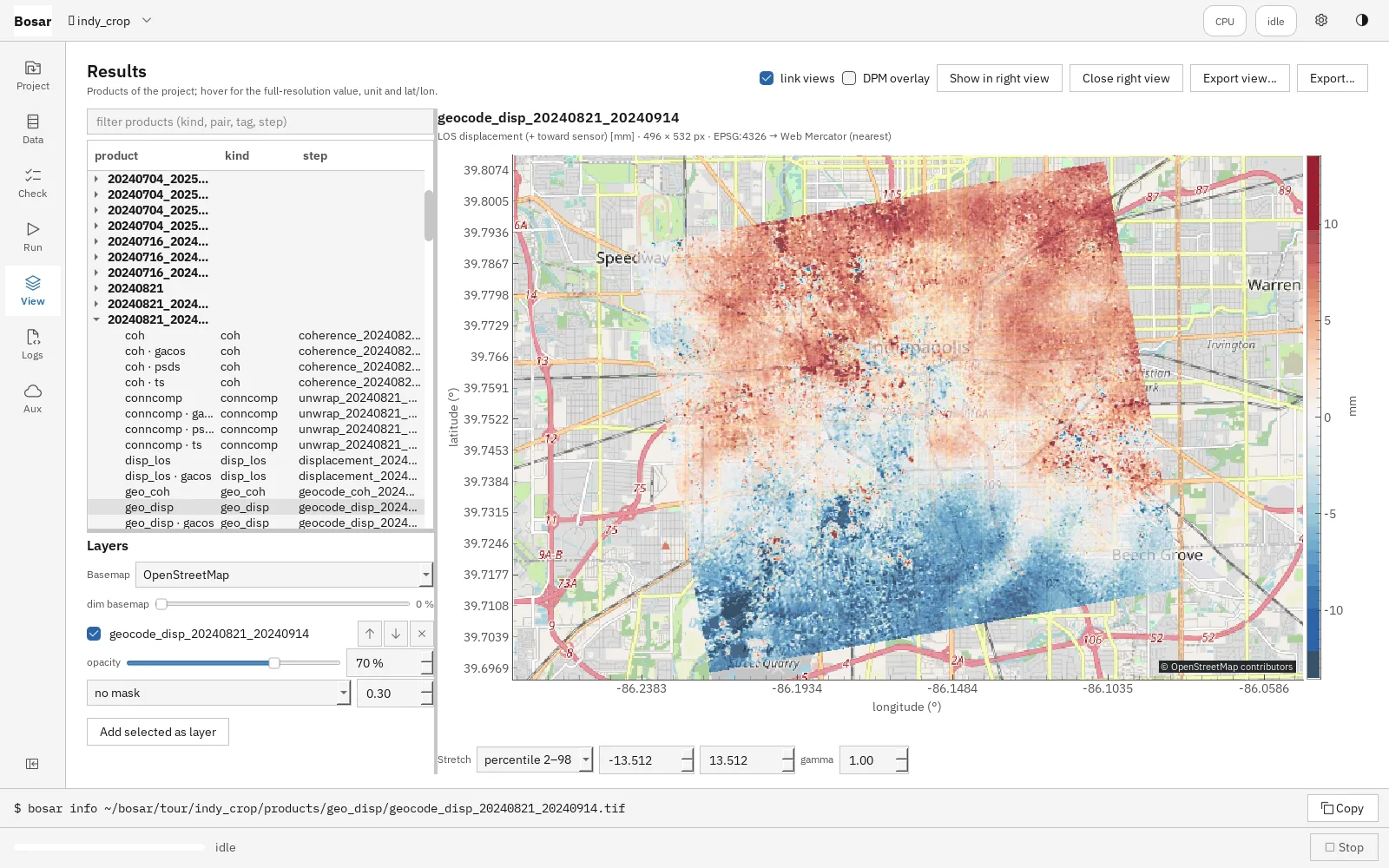Remove geocode_disp layer with x icon
1389x868 pixels.
[x=422, y=634]
